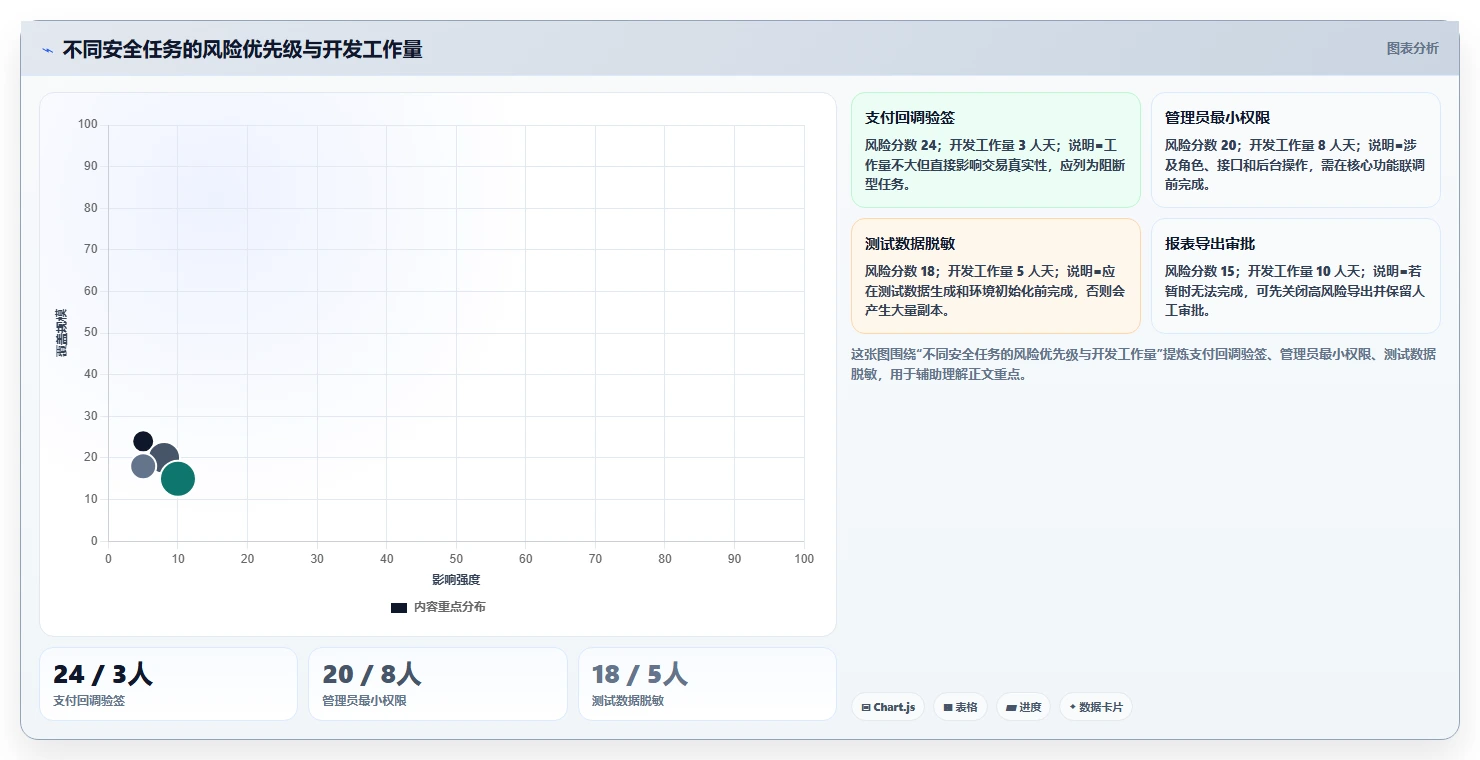This screenshot has width=1480, height=760.
Task: Click the dark legend swatch for 内容重点分布
Action: (x=398, y=607)
